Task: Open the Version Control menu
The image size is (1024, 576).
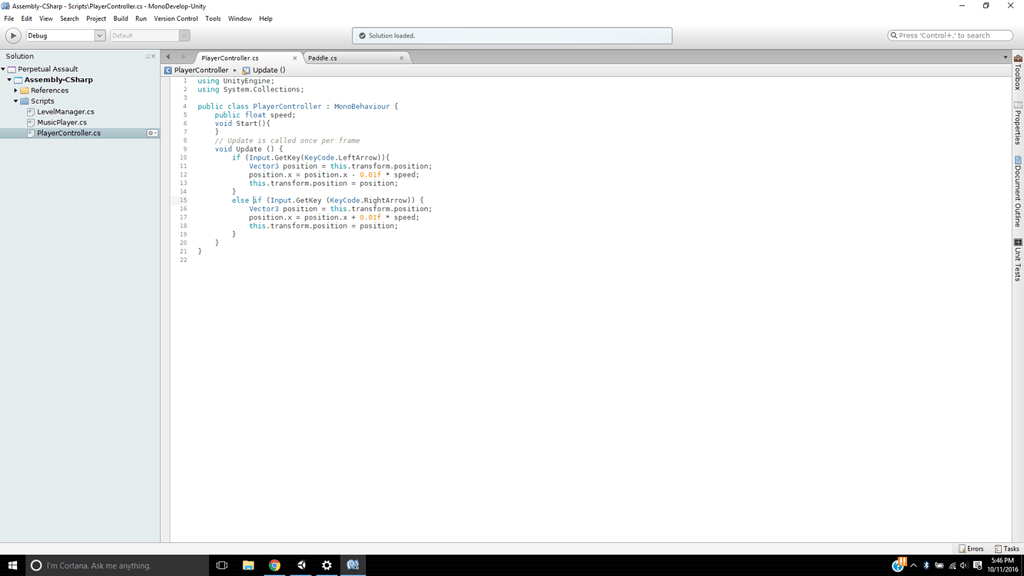Action: point(175,18)
